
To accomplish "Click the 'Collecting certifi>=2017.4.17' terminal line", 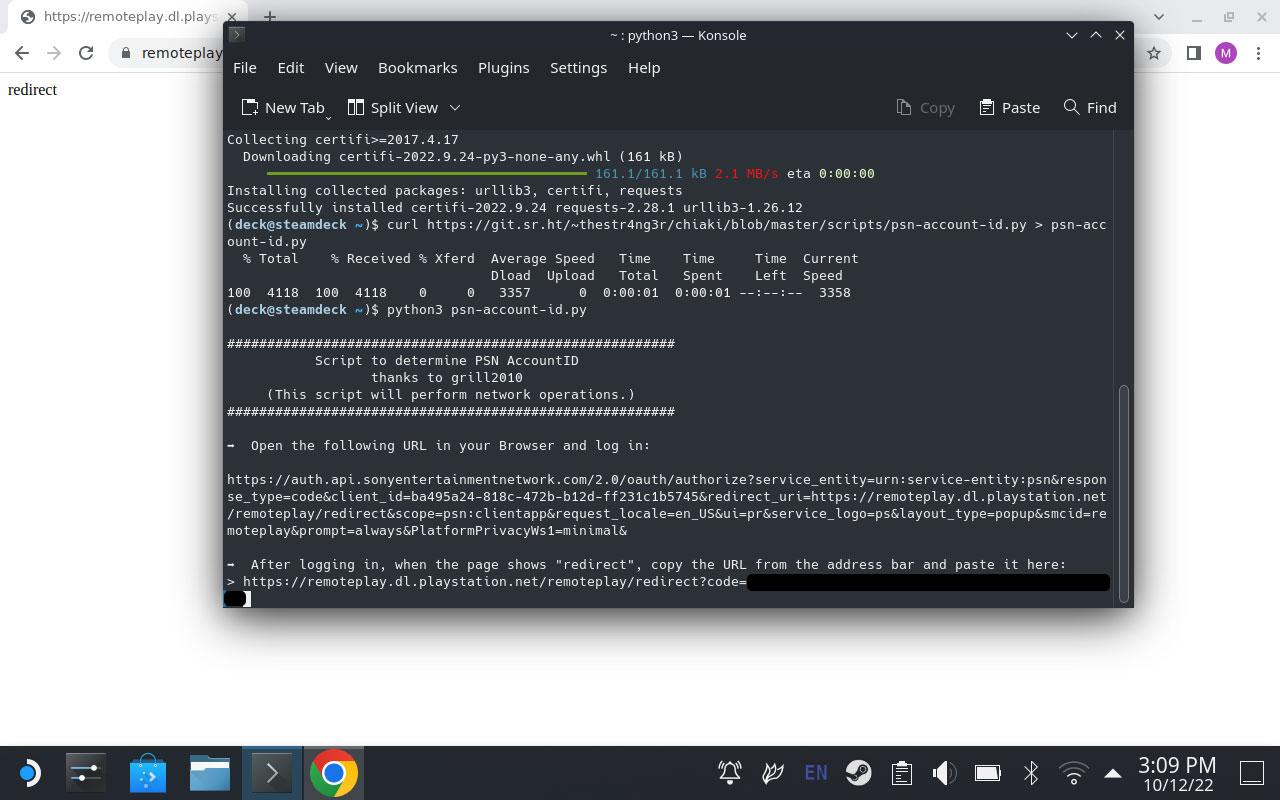I will (x=342, y=140).
